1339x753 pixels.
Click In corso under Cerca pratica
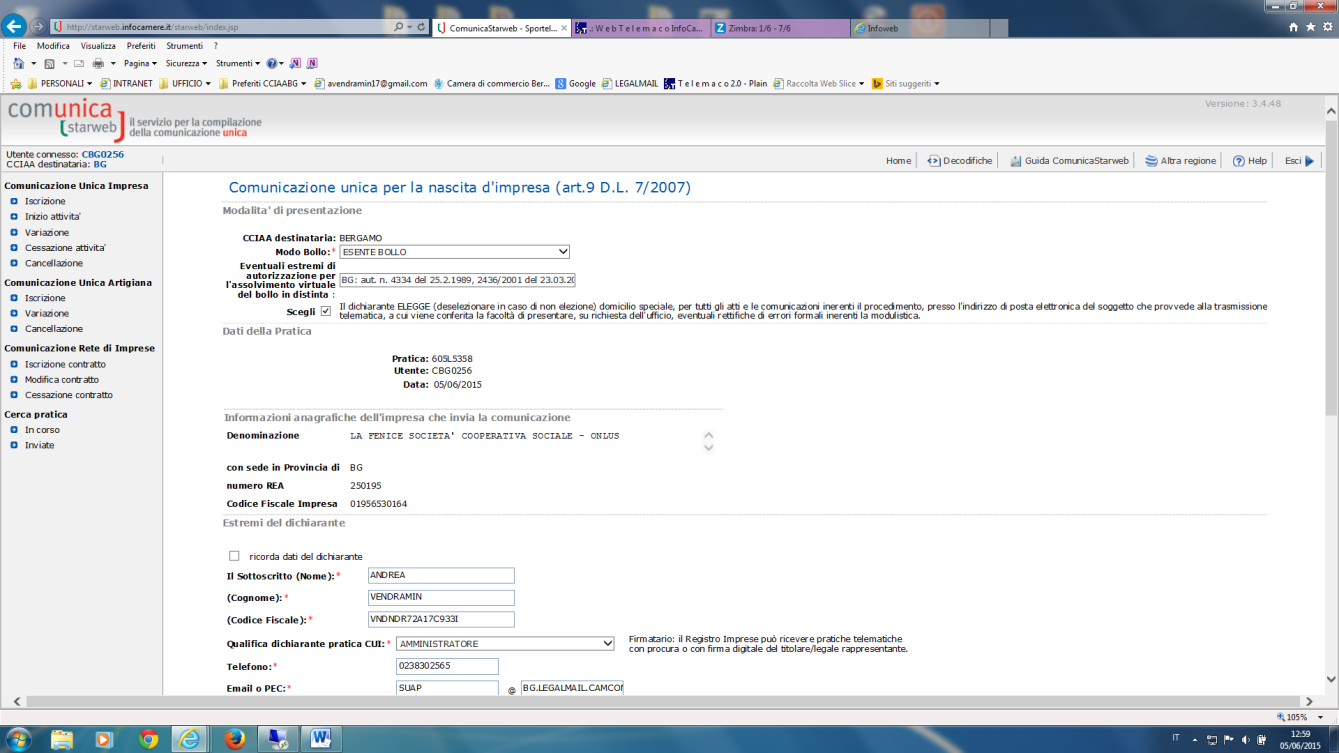[42, 430]
